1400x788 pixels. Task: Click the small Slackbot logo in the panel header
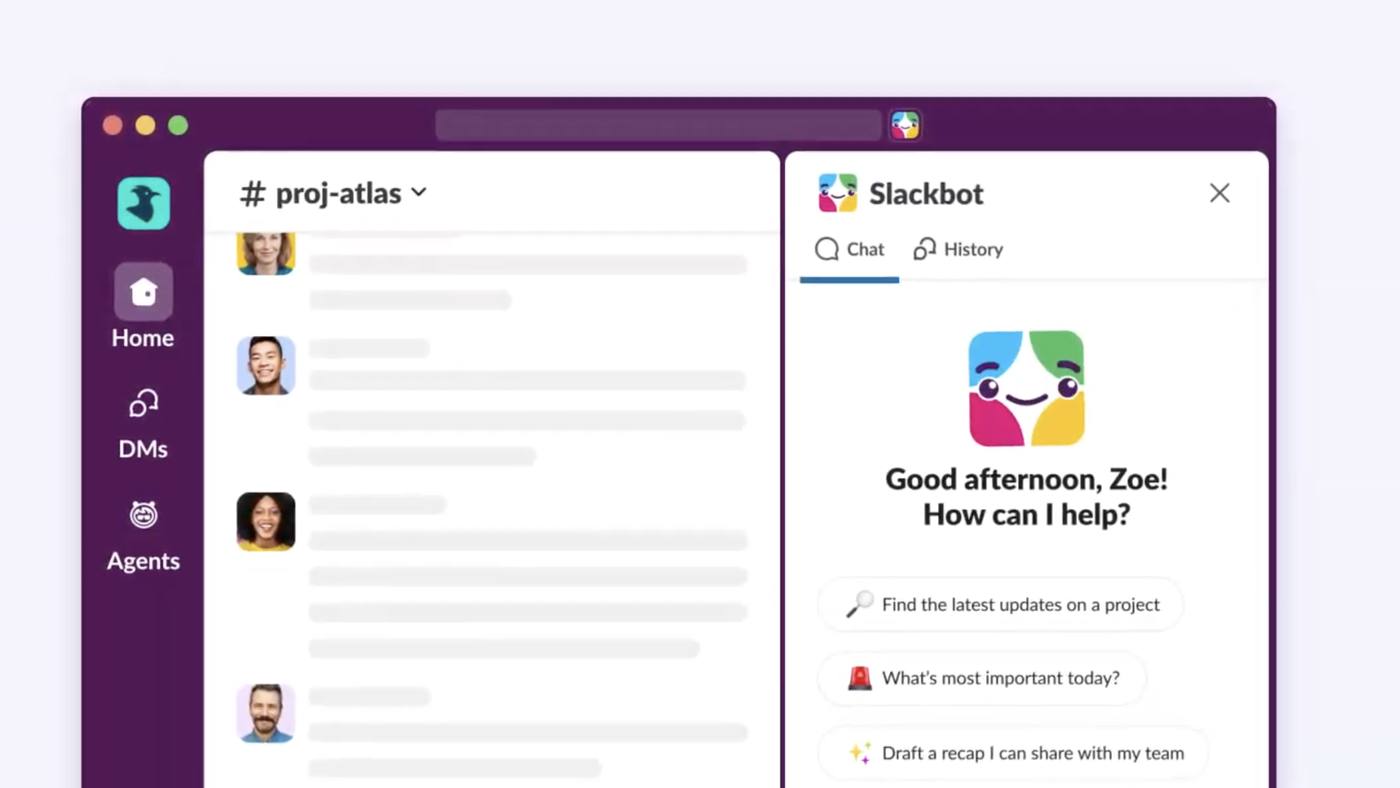[837, 193]
